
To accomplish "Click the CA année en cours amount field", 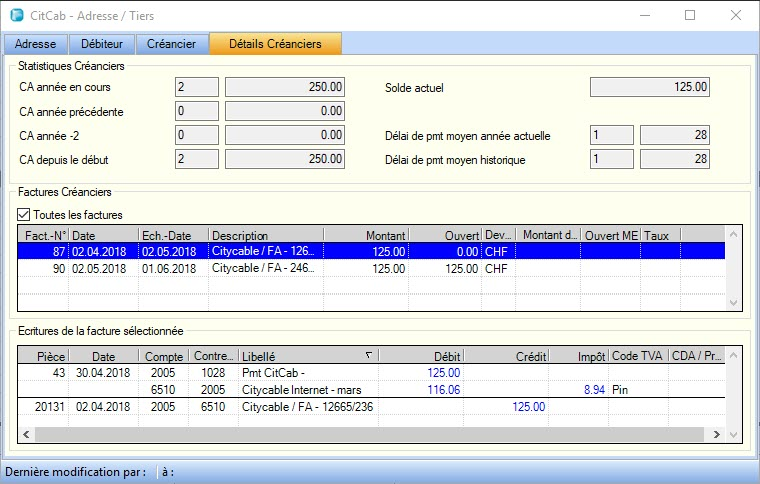I will (x=285, y=87).
